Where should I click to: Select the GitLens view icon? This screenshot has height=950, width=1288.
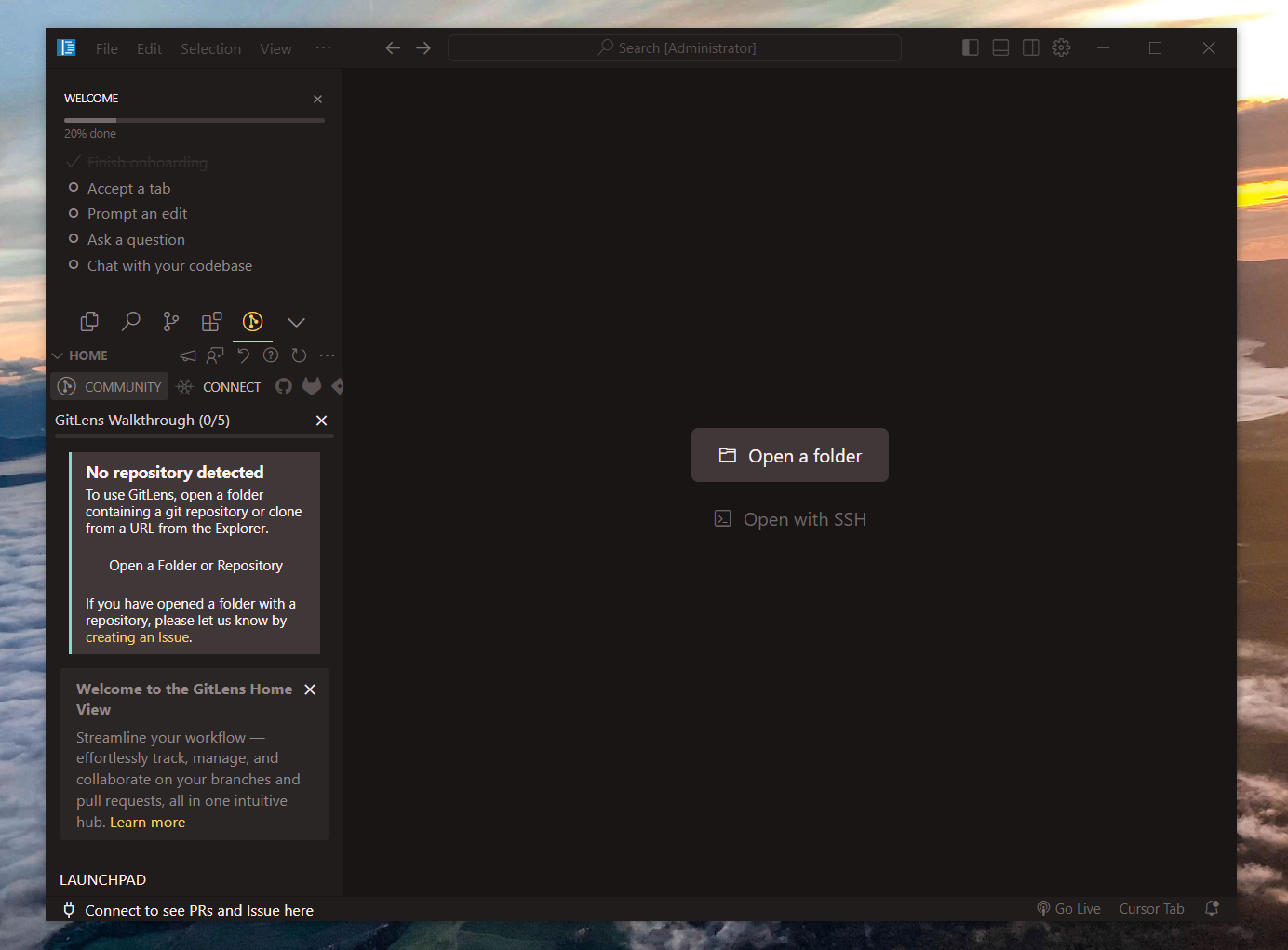[252, 322]
